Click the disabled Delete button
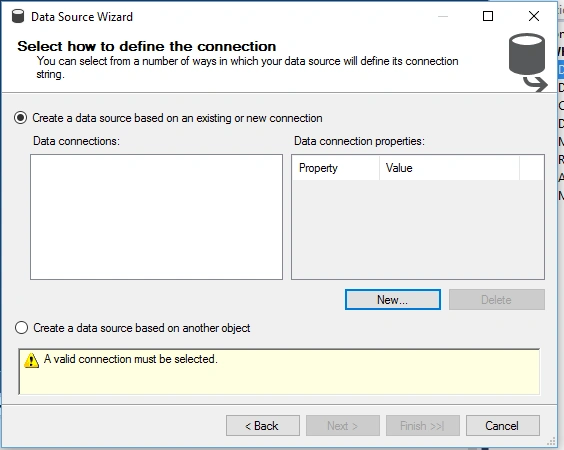This screenshot has width=564, height=450. pos(497,300)
